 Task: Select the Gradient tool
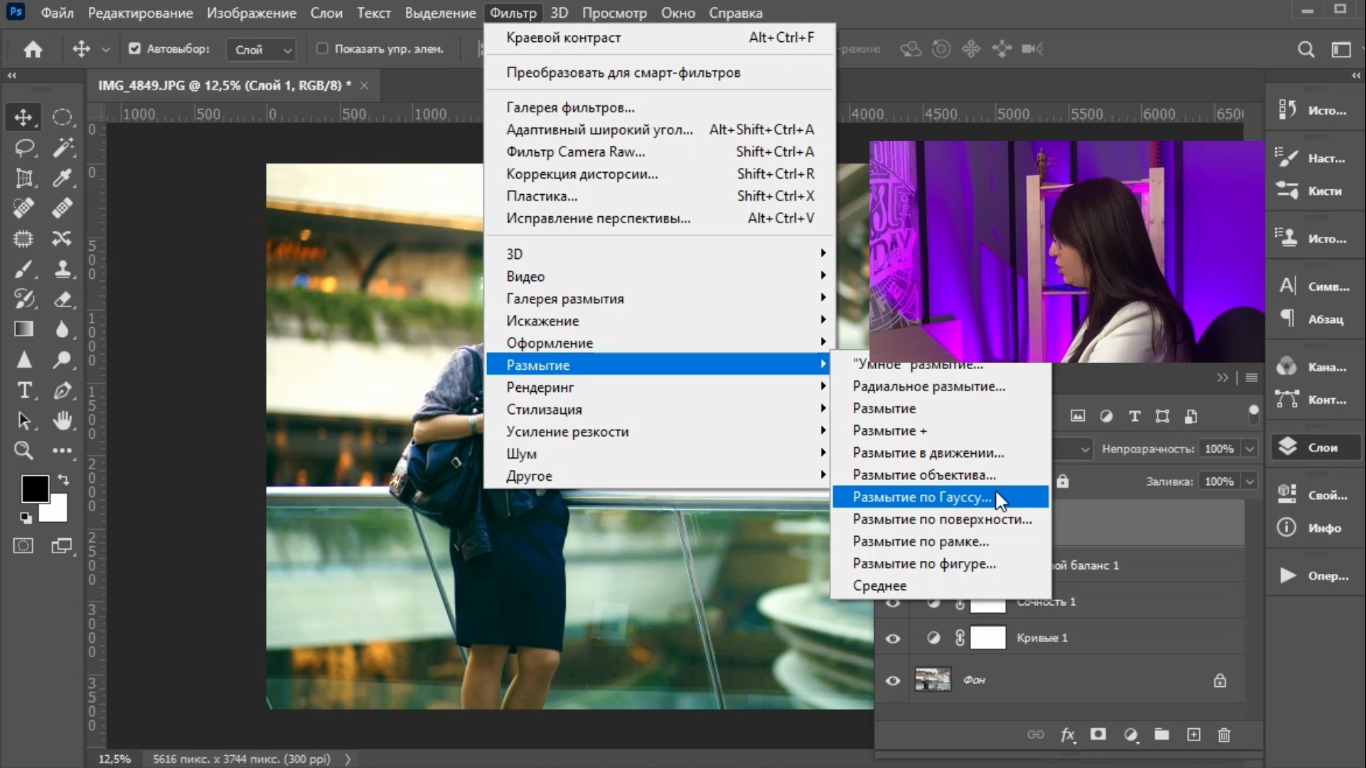pyautogui.click(x=24, y=329)
